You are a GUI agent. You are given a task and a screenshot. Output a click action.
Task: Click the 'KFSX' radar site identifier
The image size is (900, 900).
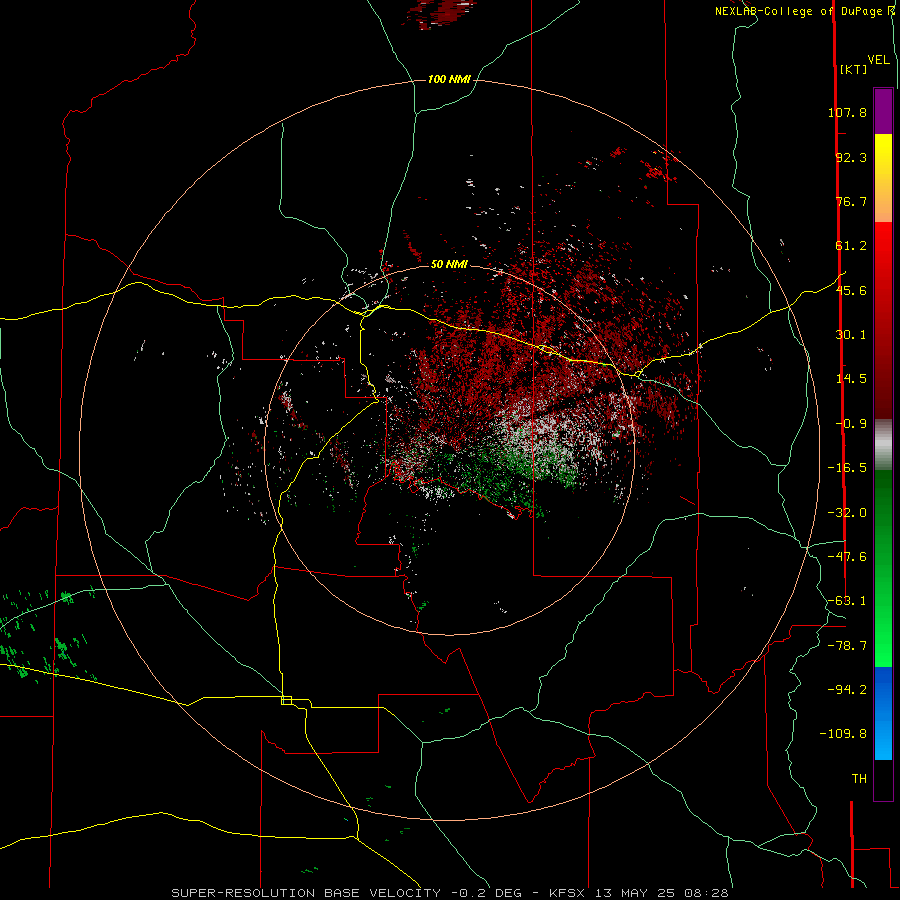coord(568,893)
